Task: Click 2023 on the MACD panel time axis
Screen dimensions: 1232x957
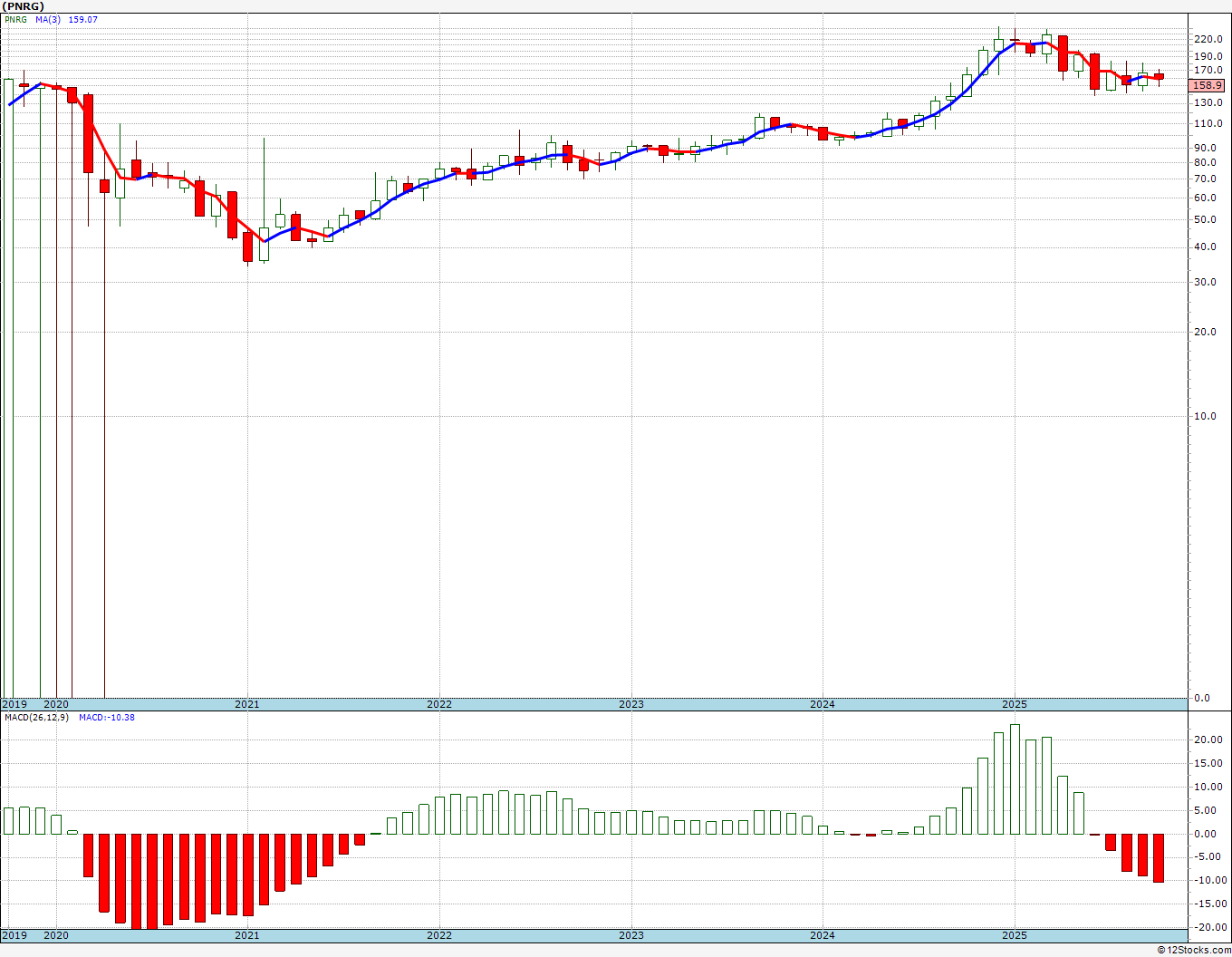Action: tap(631, 935)
